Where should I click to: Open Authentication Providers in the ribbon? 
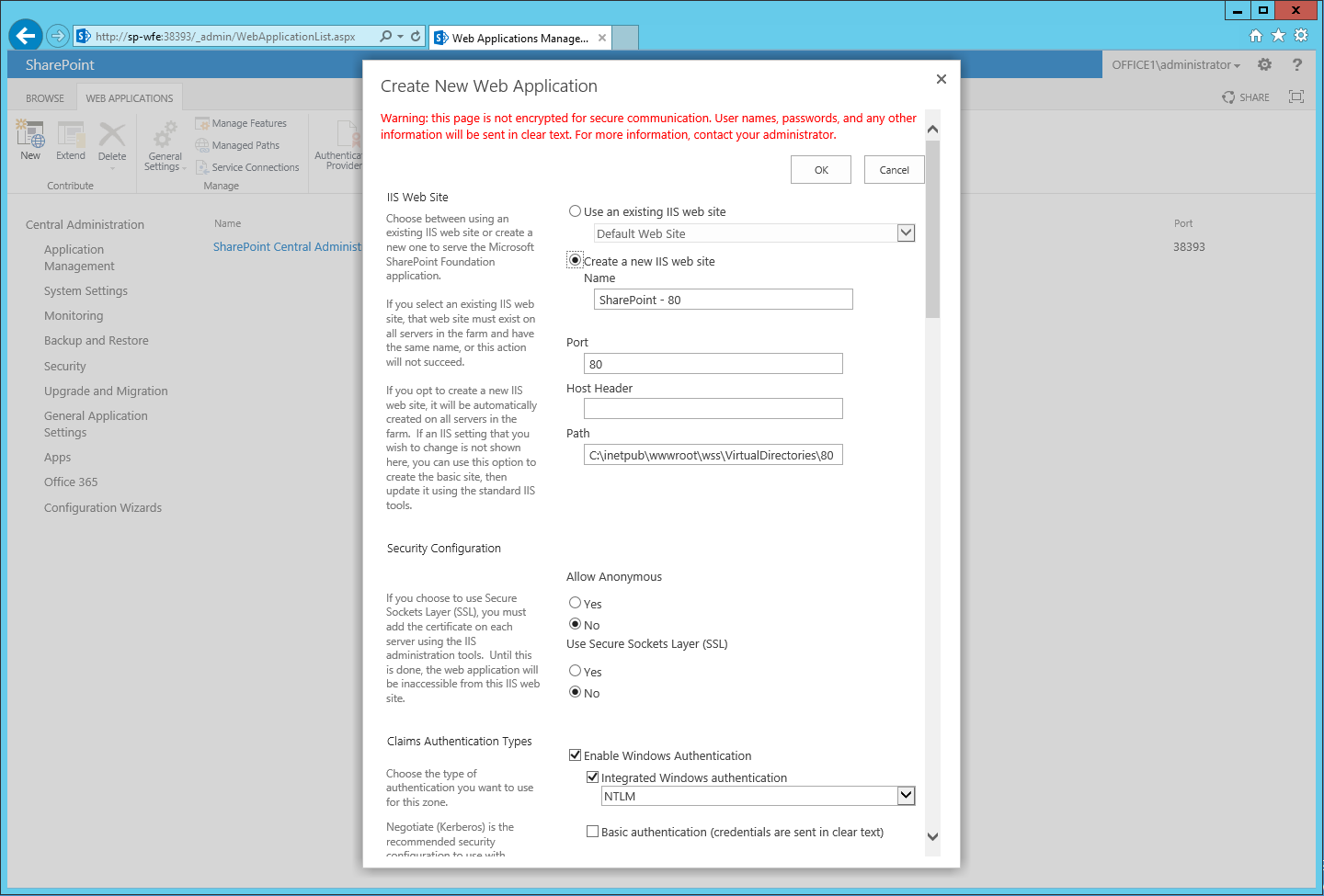click(x=338, y=145)
